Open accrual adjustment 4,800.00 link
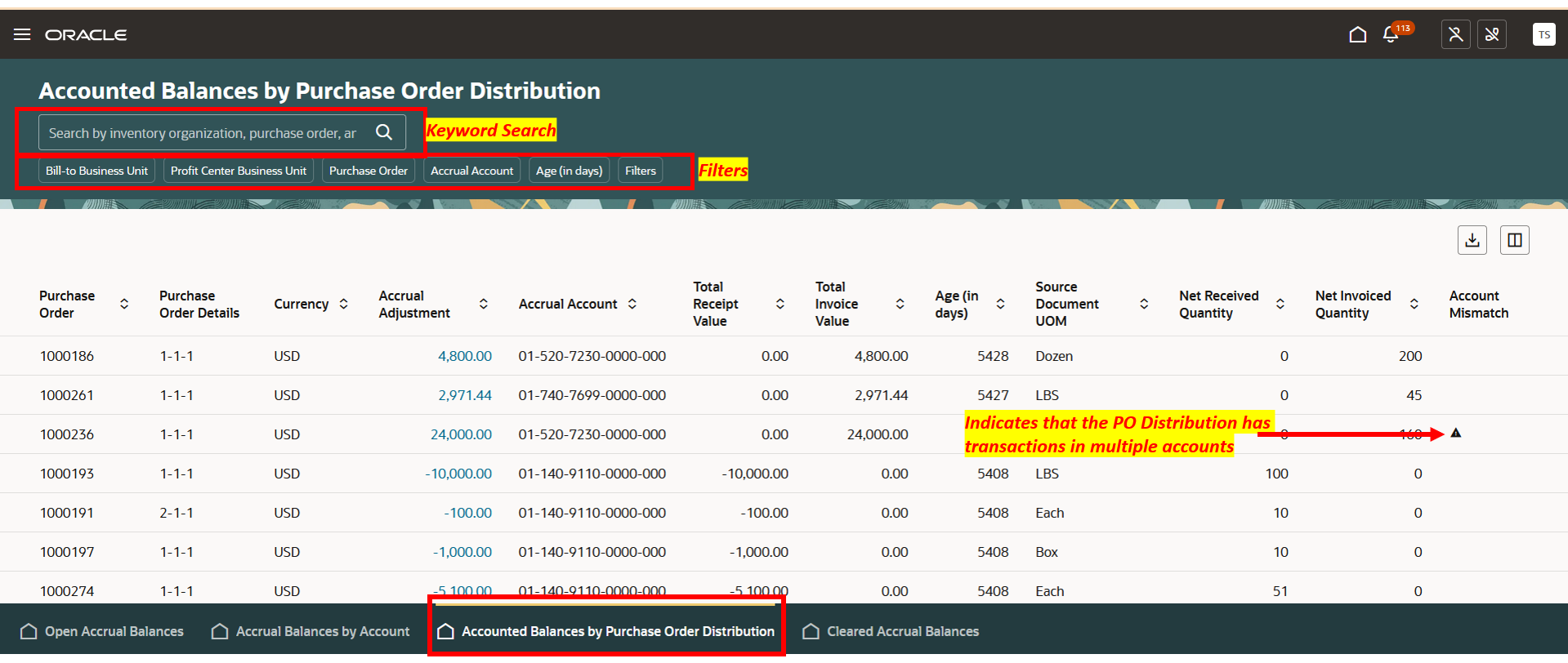This screenshot has height=663, width=1568. [x=465, y=356]
